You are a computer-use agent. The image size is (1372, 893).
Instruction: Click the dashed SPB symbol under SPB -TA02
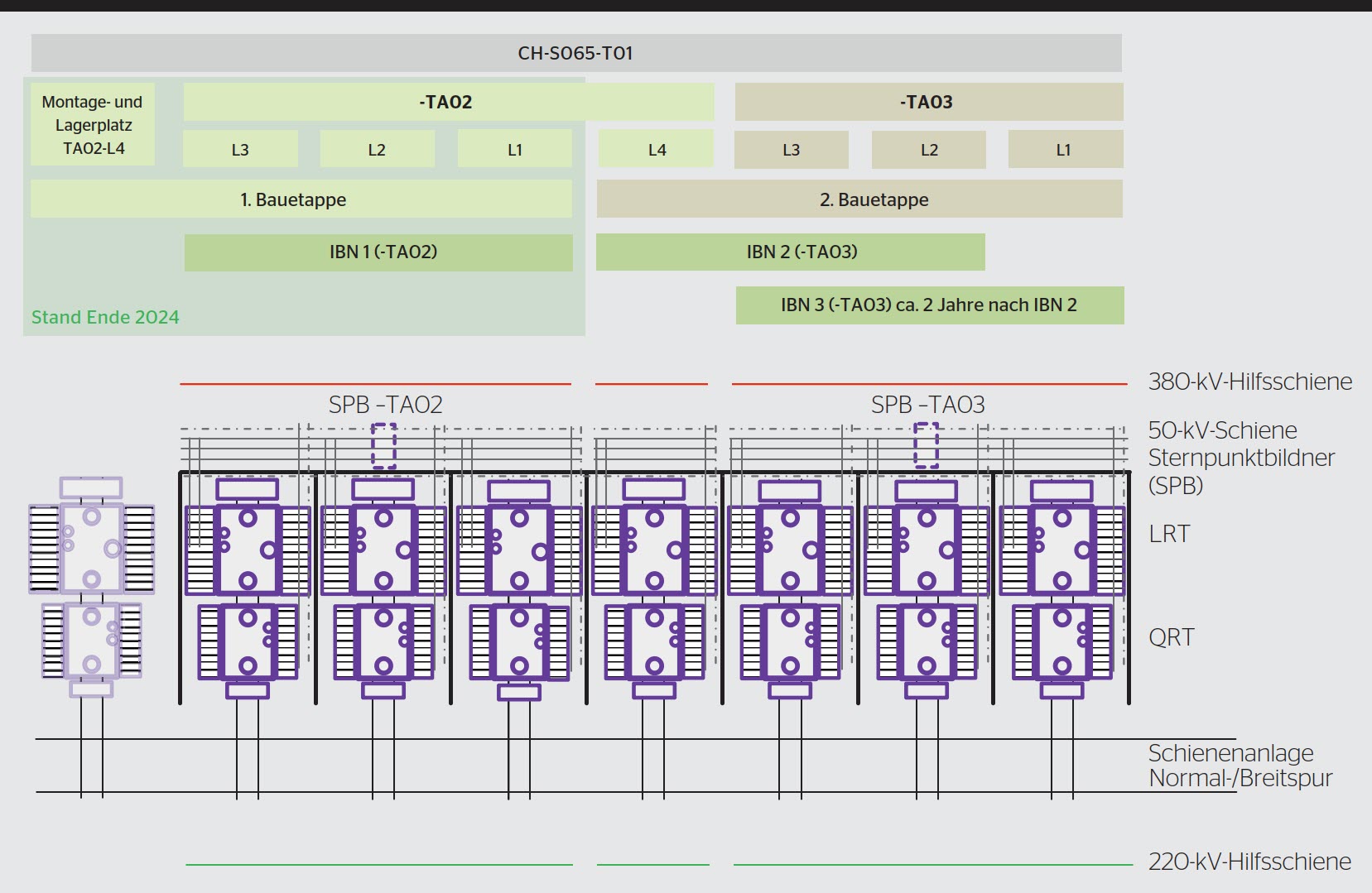[383, 446]
